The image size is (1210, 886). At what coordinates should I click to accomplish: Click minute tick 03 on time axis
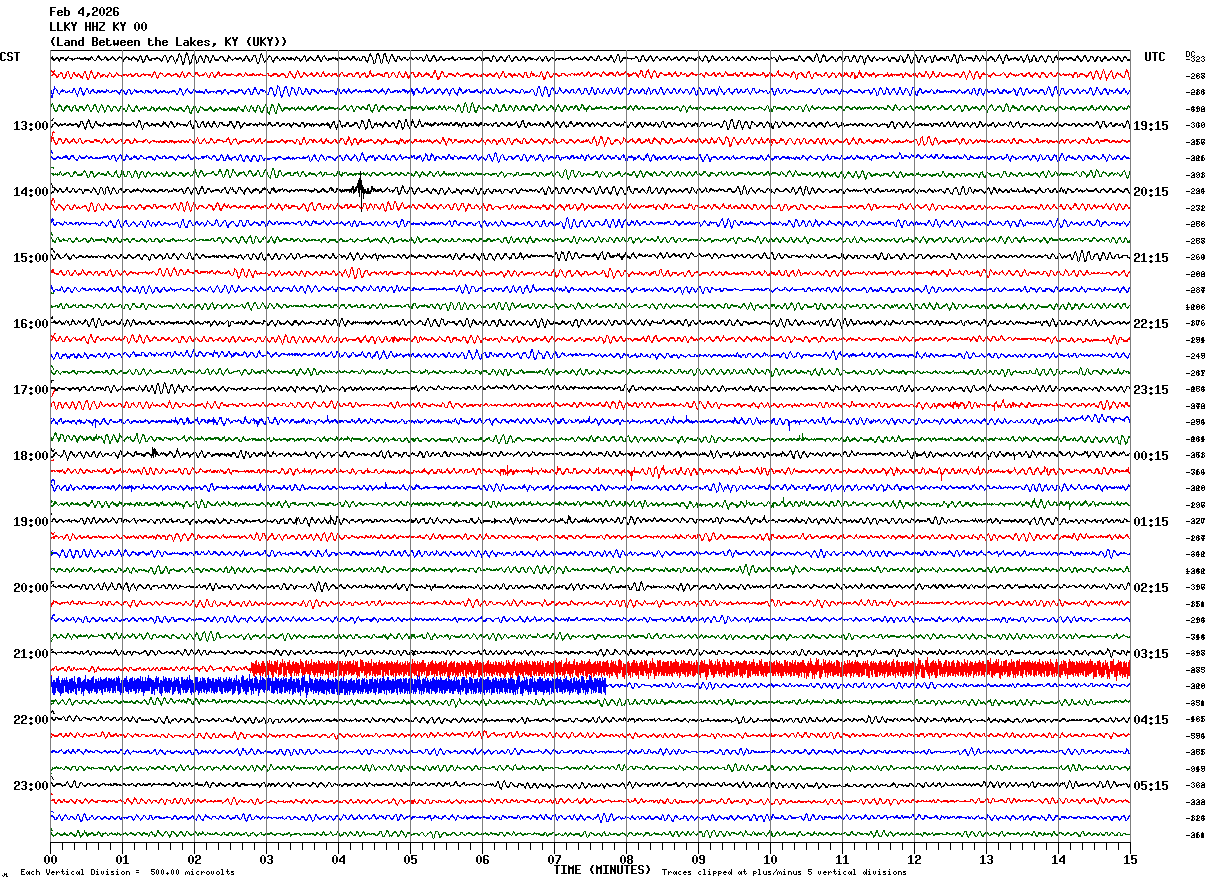[266, 859]
